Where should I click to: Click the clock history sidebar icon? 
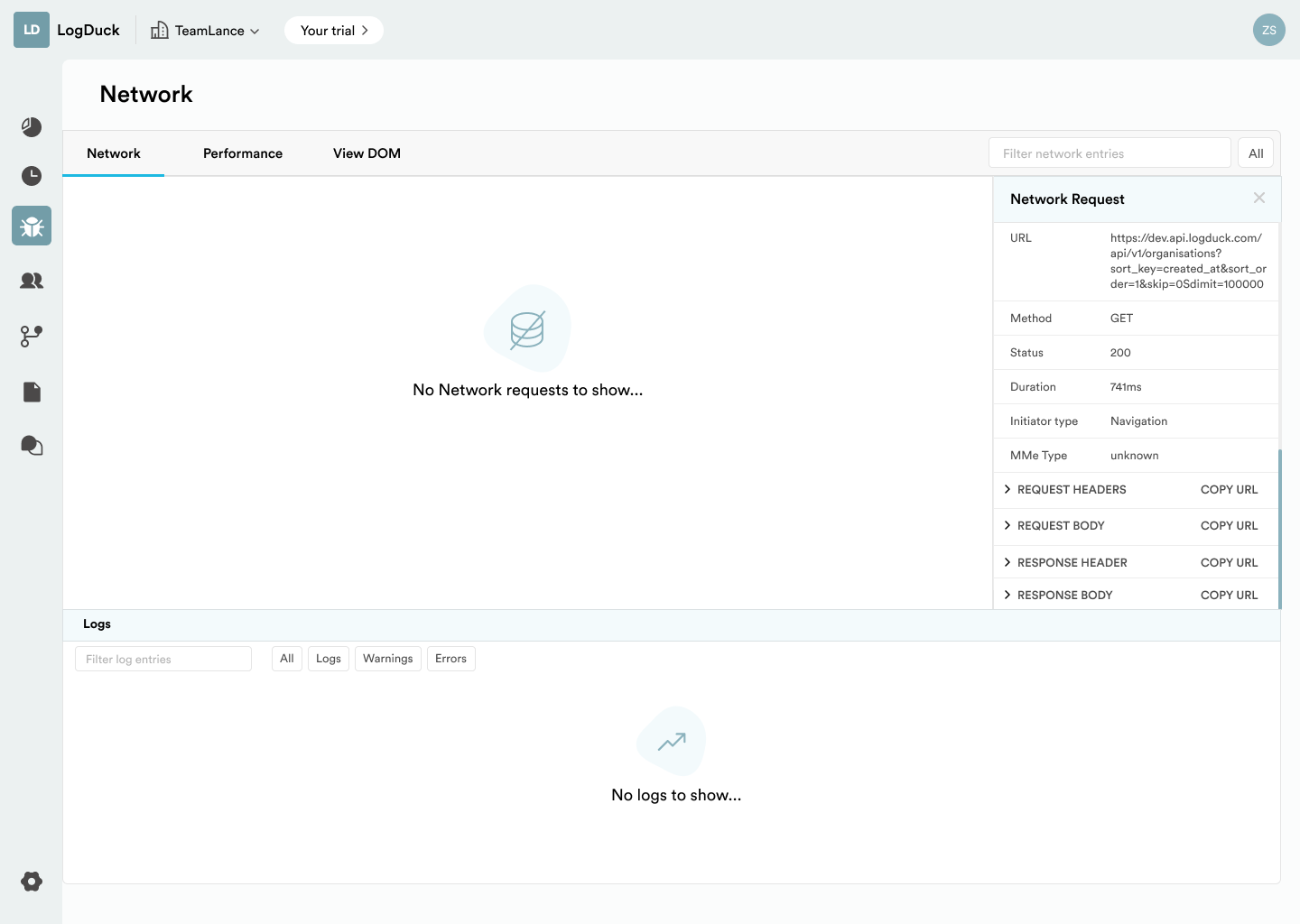click(32, 176)
